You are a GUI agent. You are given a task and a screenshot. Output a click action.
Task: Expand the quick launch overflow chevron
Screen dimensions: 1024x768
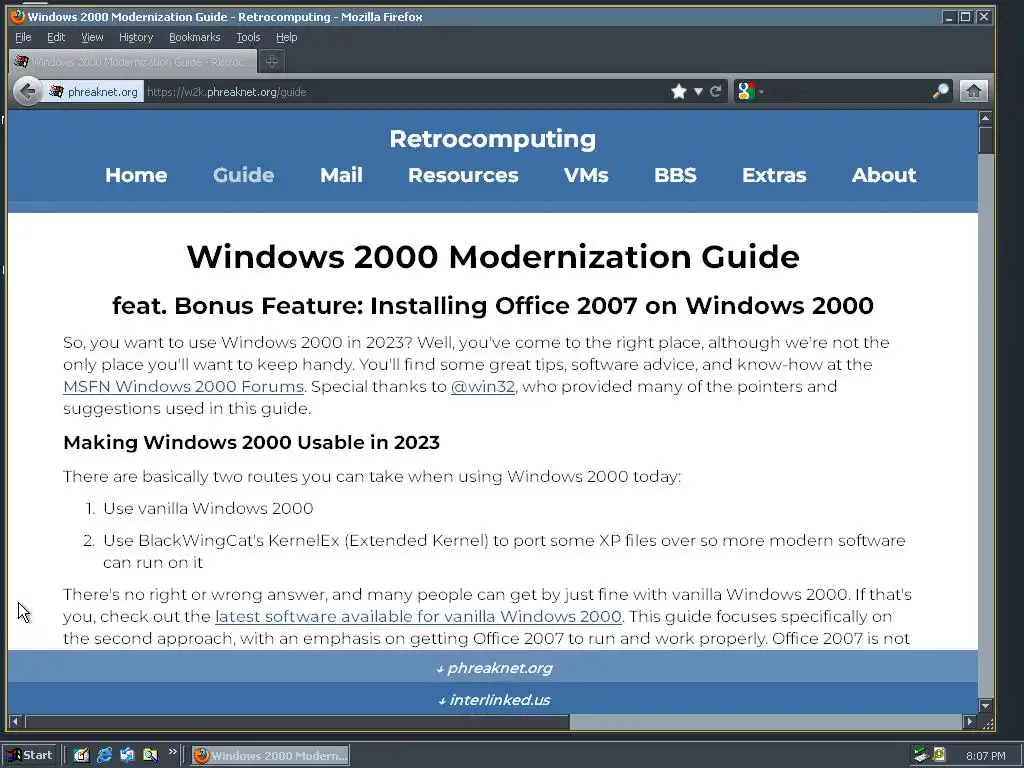click(x=172, y=752)
